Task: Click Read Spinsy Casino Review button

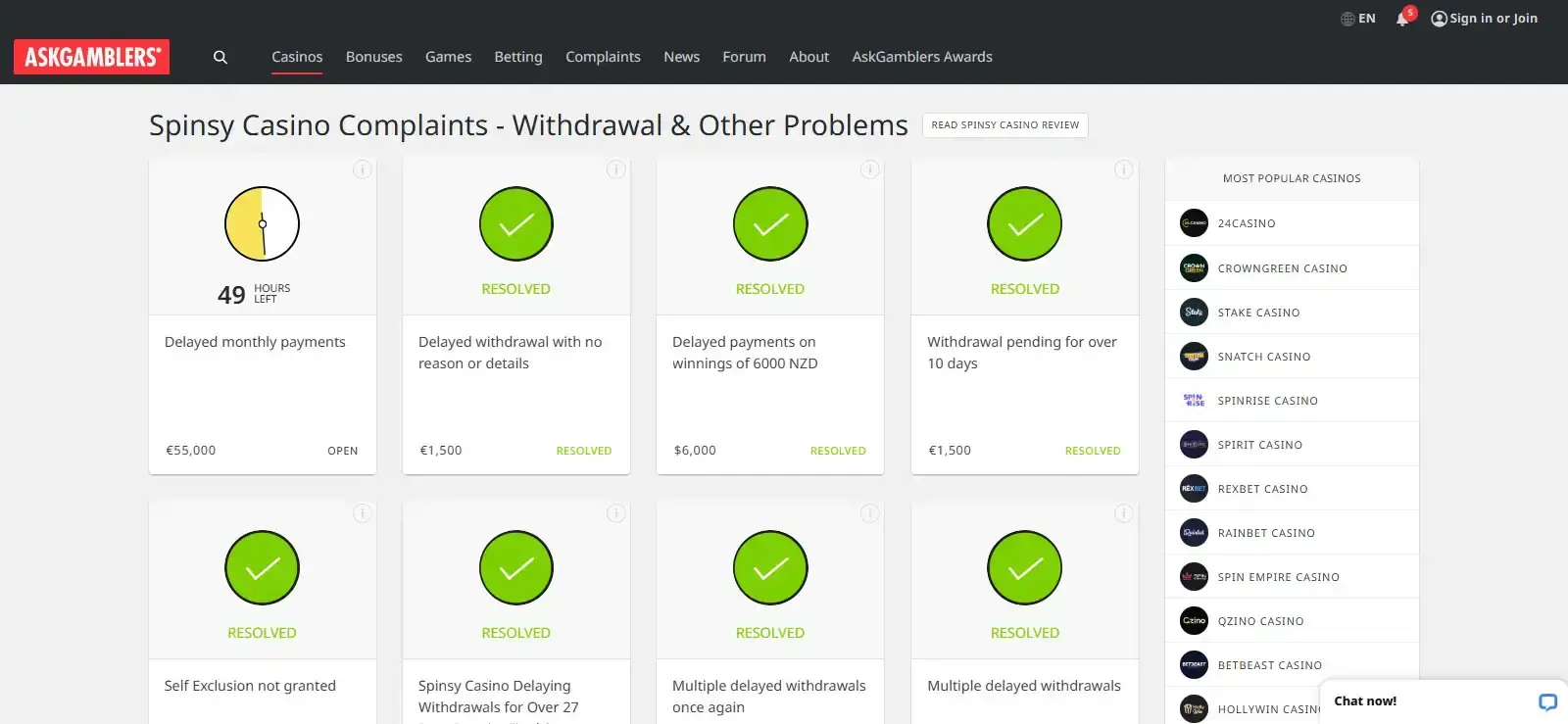Action: pyautogui.click(x=1005, y=125)
